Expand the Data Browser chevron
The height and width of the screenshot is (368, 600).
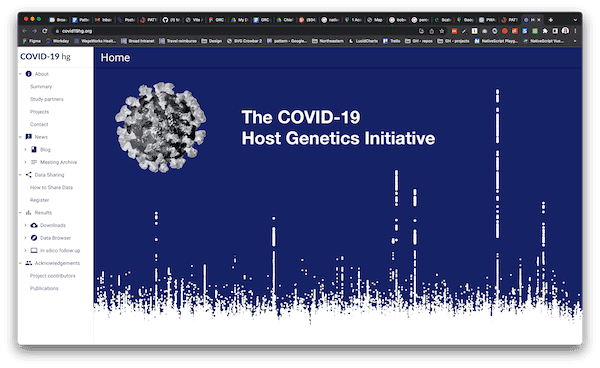25,238
